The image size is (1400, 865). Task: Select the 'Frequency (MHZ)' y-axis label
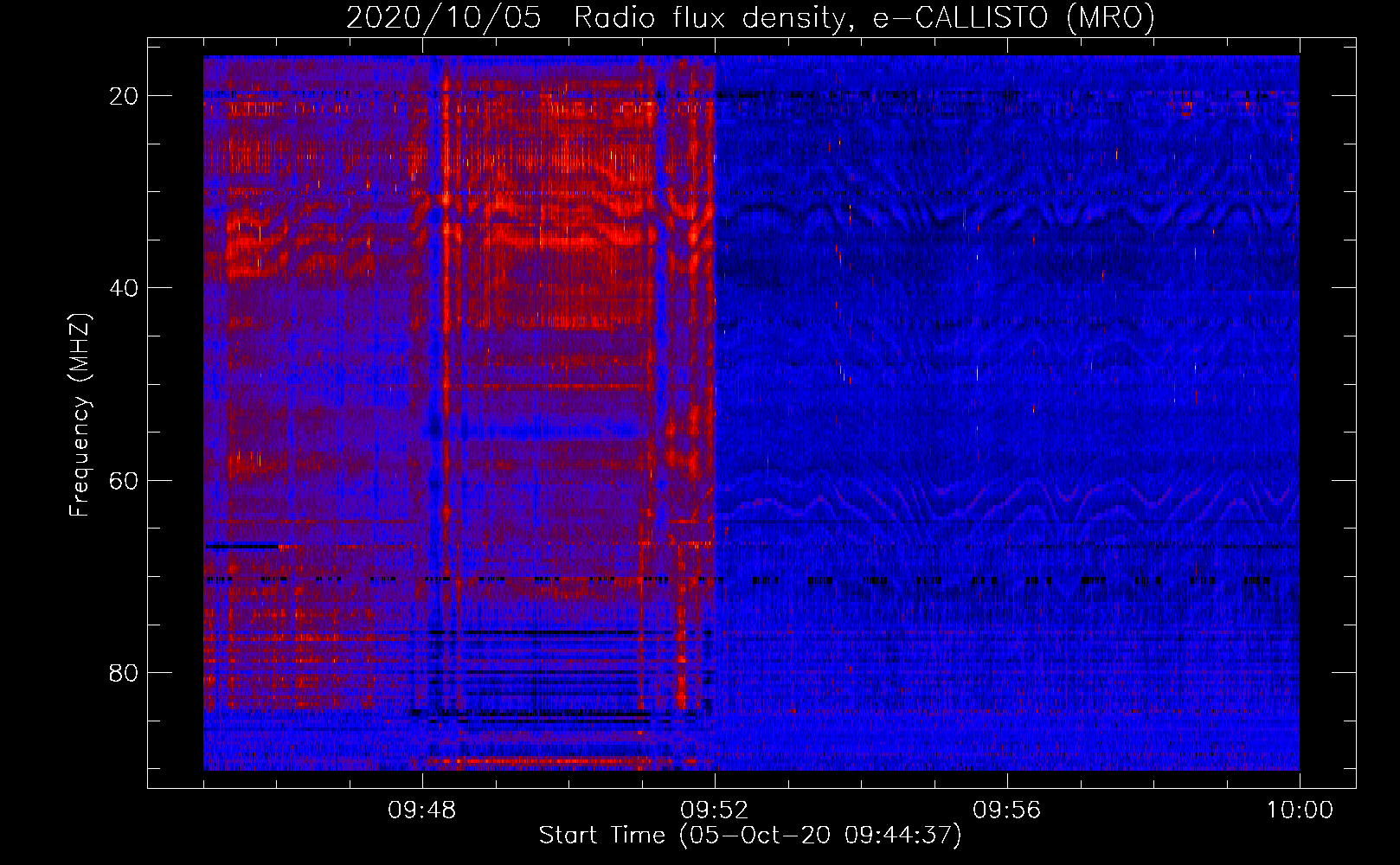point(80,415)
